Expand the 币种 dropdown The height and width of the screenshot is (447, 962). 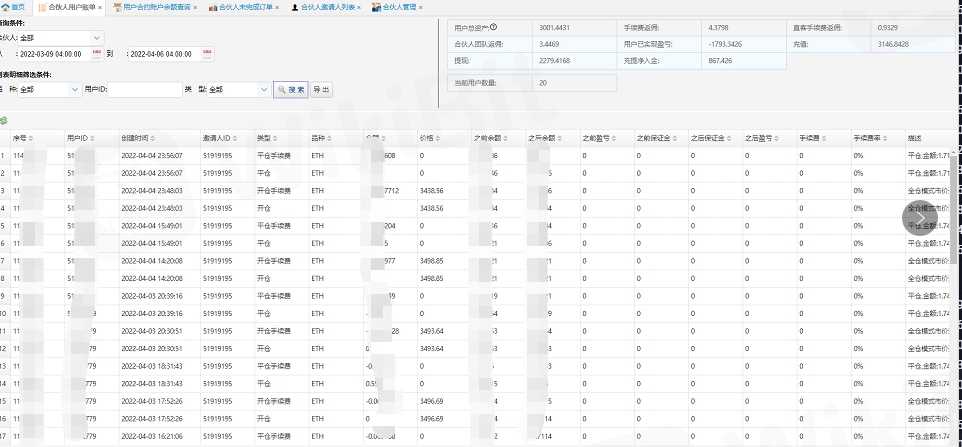point(75,90)
